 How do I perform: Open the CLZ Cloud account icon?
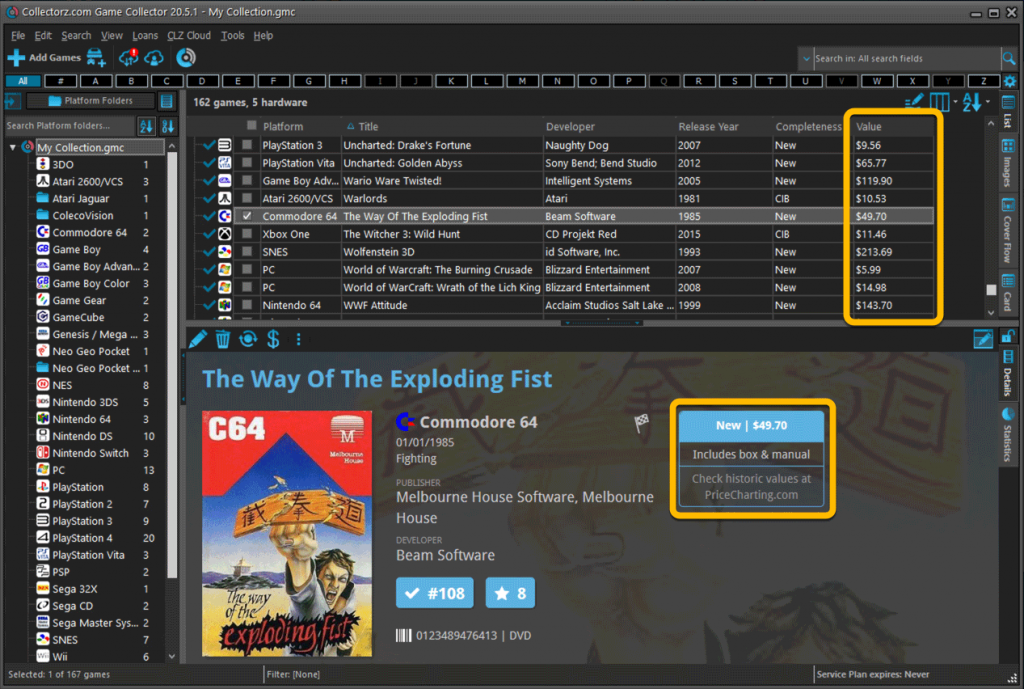[x=153, y=57]
